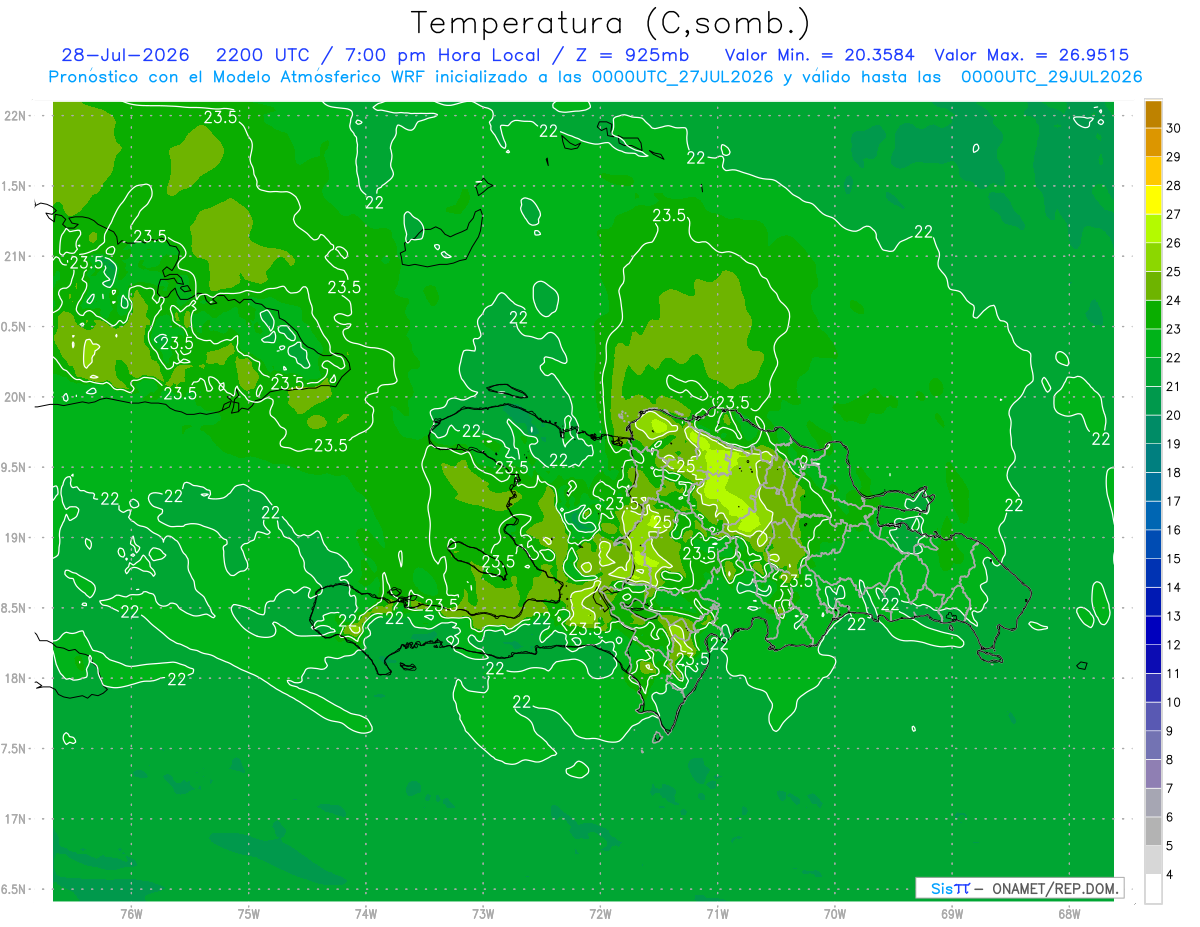Viewport: 1200px width, 927px height.
Task: Click the '69W' longitude axis label
Action: (952, 914)
